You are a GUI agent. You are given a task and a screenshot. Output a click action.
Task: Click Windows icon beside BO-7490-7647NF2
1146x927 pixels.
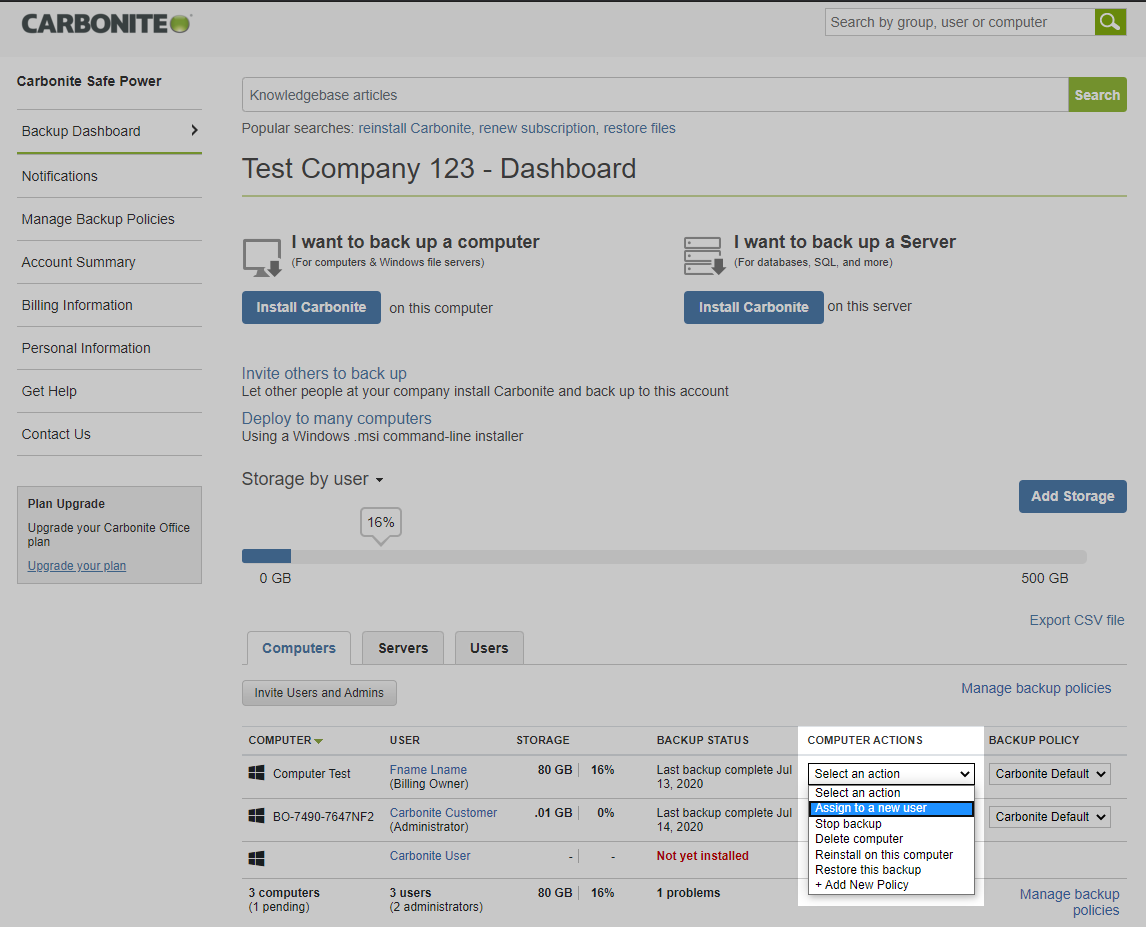click(257, 816)
